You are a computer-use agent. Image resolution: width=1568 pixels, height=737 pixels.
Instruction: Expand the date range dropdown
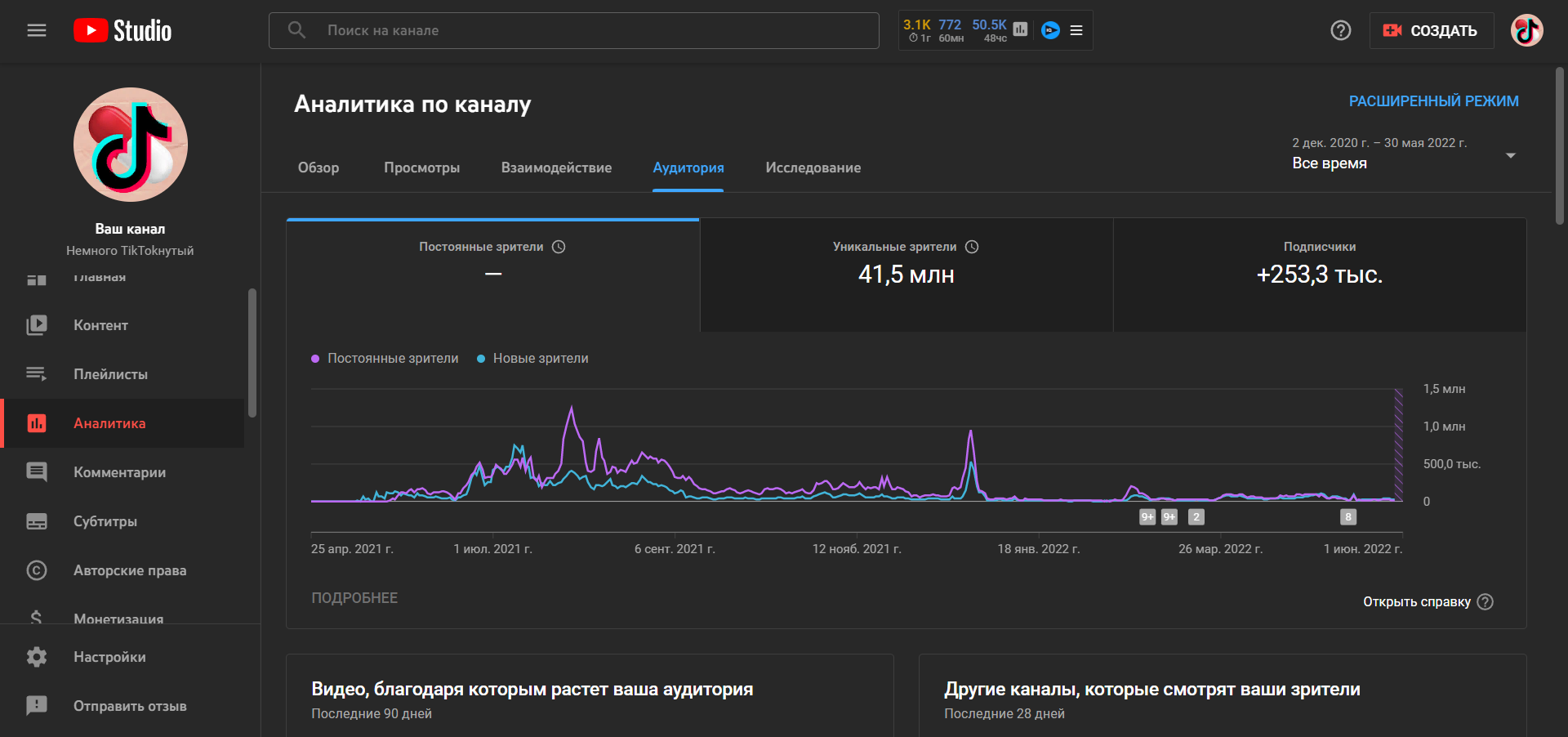tap(1510, 155)
